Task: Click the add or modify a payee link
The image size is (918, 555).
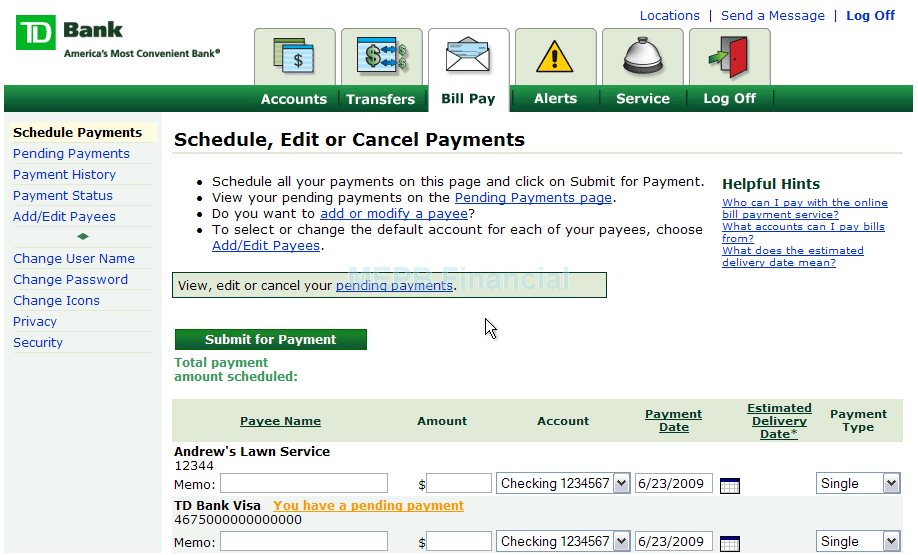Action: click(x=394, y=214)
